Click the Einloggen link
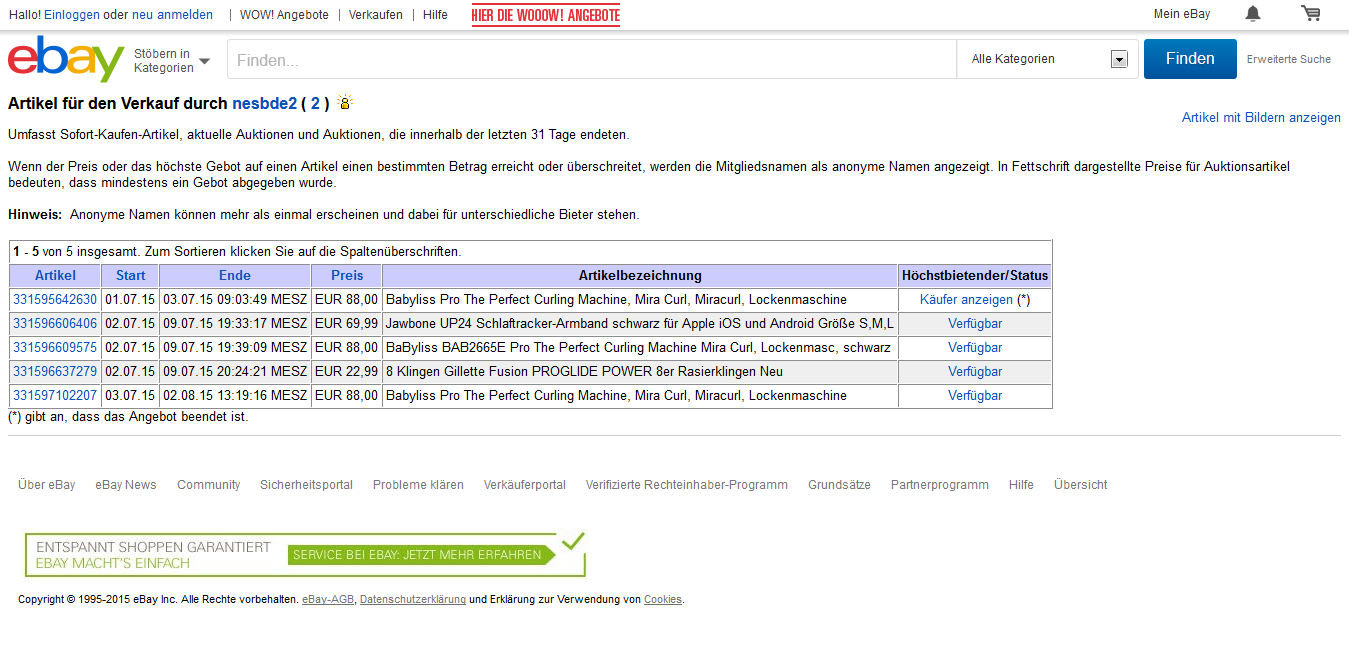Viewport: 1349px width, 657px height. (70, 15)
